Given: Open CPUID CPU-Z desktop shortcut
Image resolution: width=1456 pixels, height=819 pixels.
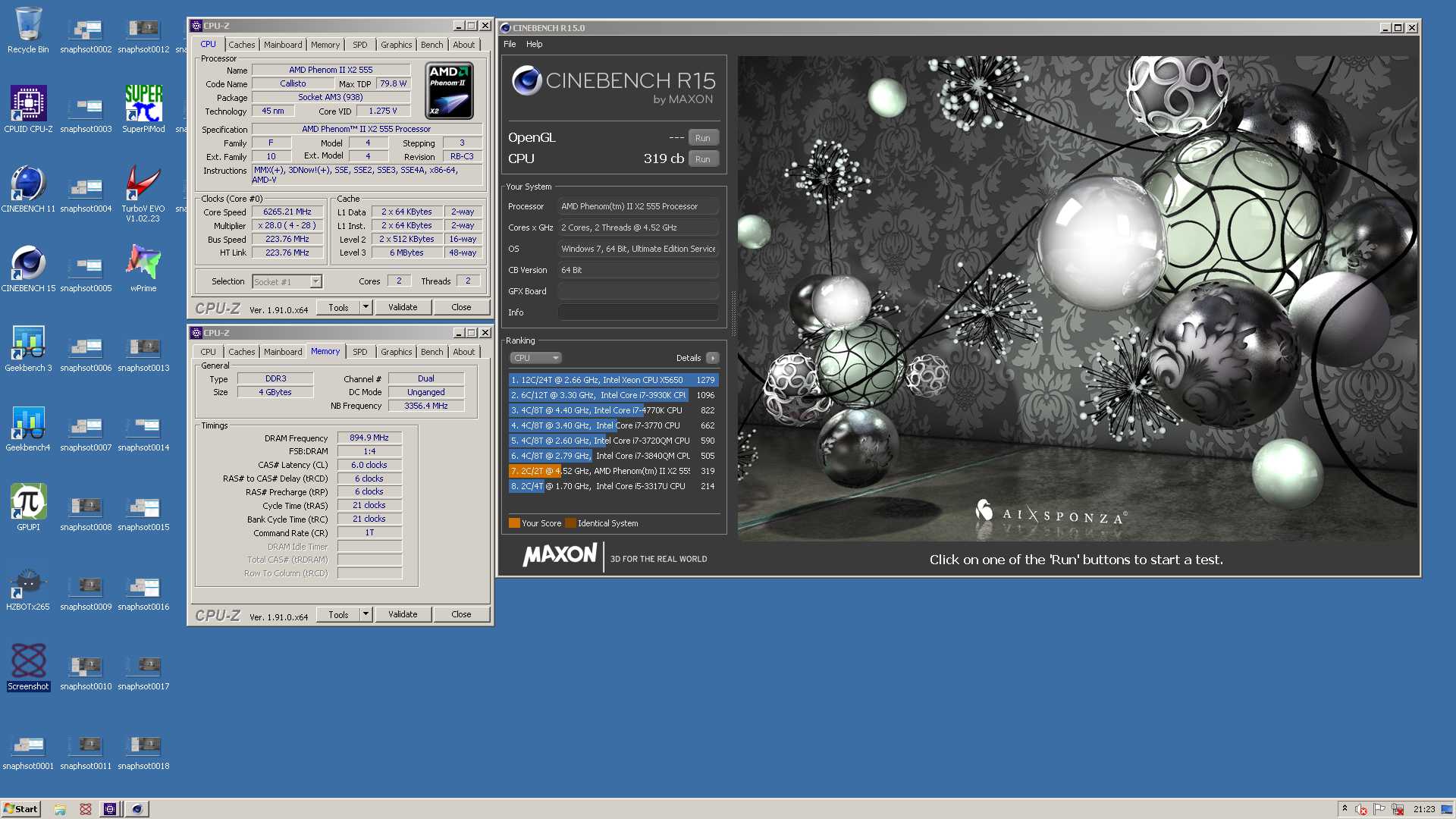Looking at the screenshot, I should pyautogui.click(x=28, y=110).
